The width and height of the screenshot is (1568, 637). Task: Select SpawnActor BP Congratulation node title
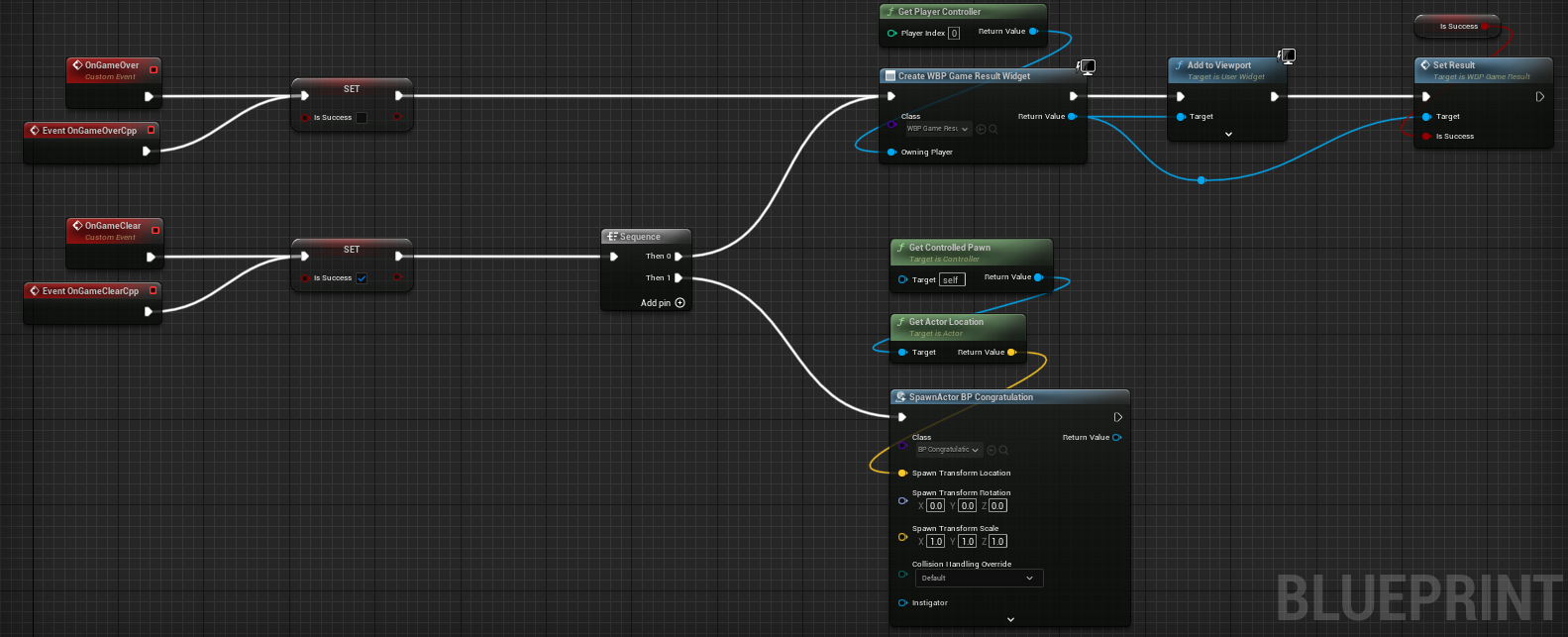coord(971,397)
